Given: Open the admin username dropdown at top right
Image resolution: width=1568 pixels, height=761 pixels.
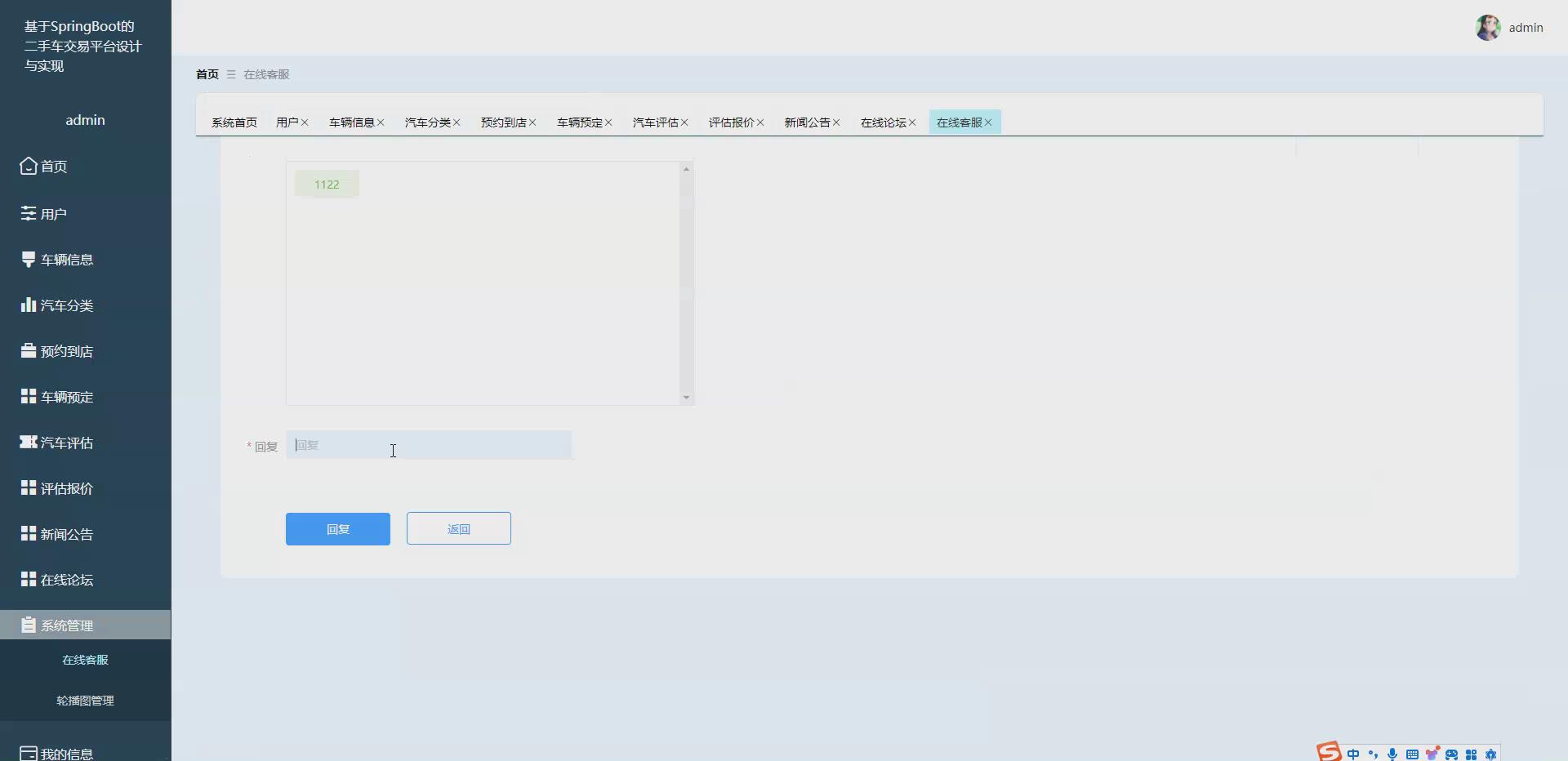Looking at the screenshot, I should (x=1526, y=28).
